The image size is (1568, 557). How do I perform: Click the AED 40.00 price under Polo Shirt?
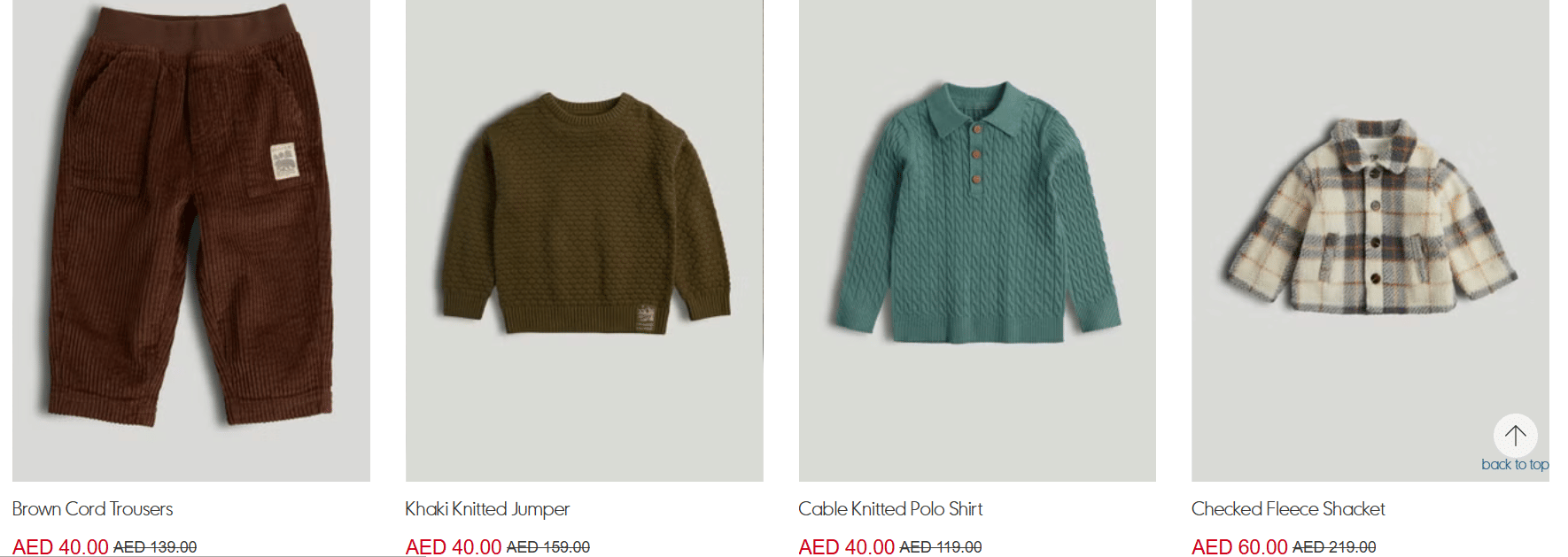(847, 546)
